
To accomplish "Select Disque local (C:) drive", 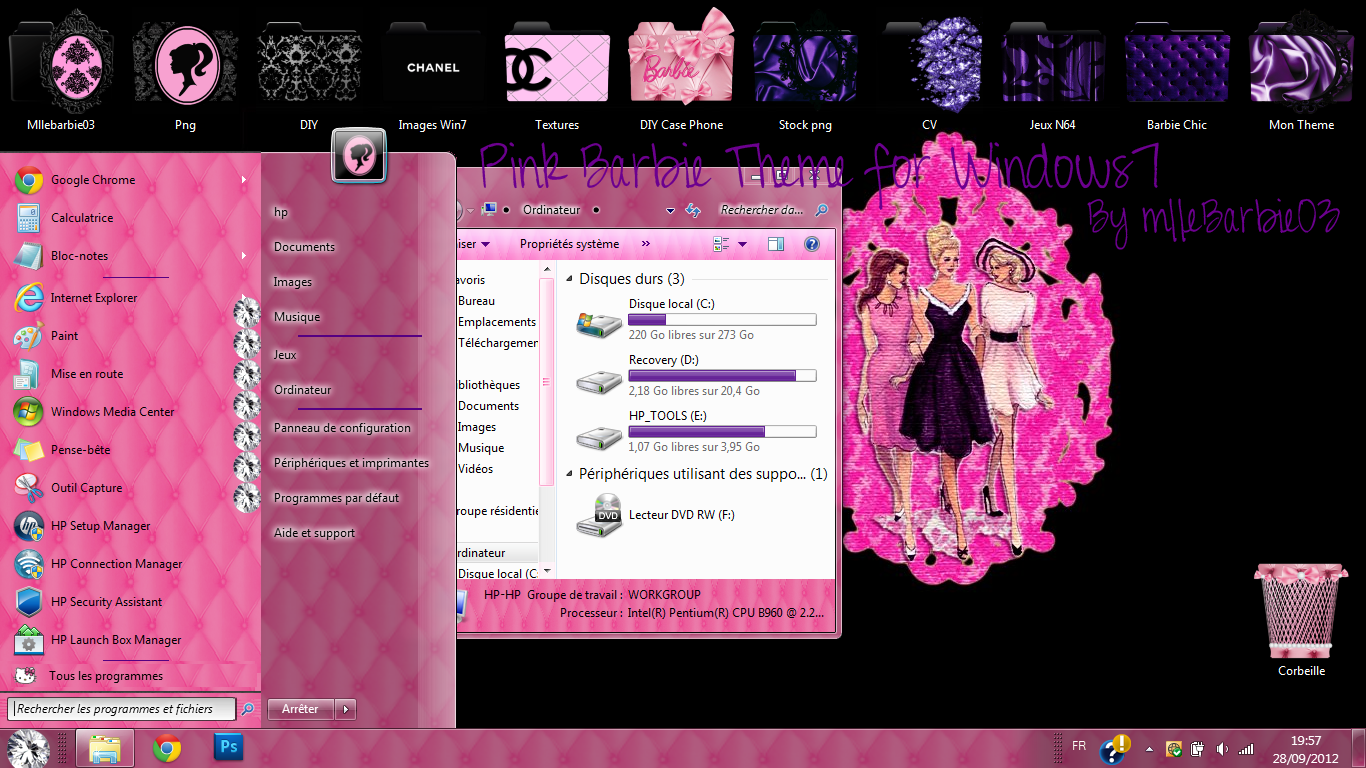I will coord(696,320).
